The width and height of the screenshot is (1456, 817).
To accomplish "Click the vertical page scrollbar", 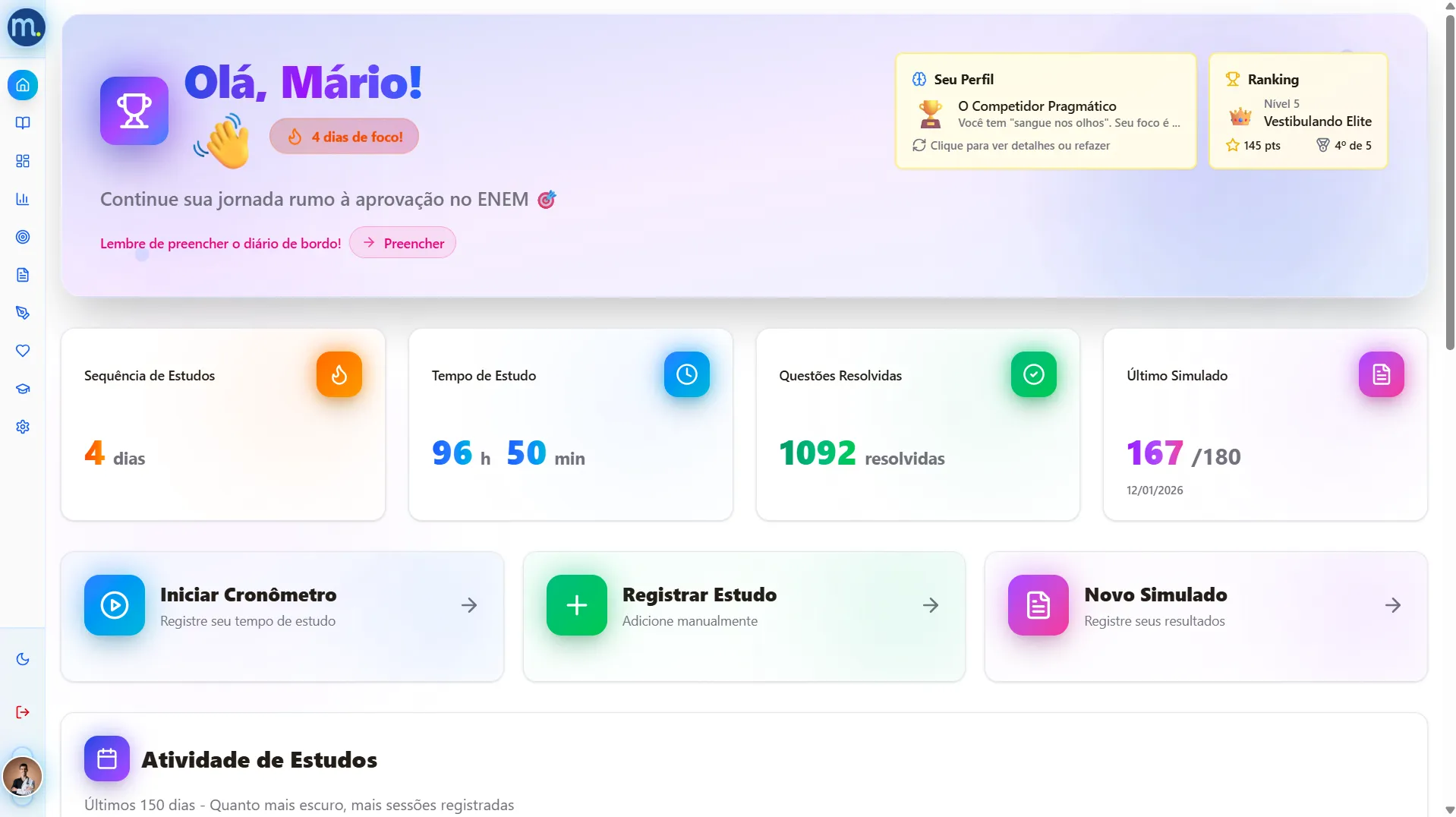I will [1450, 182].
